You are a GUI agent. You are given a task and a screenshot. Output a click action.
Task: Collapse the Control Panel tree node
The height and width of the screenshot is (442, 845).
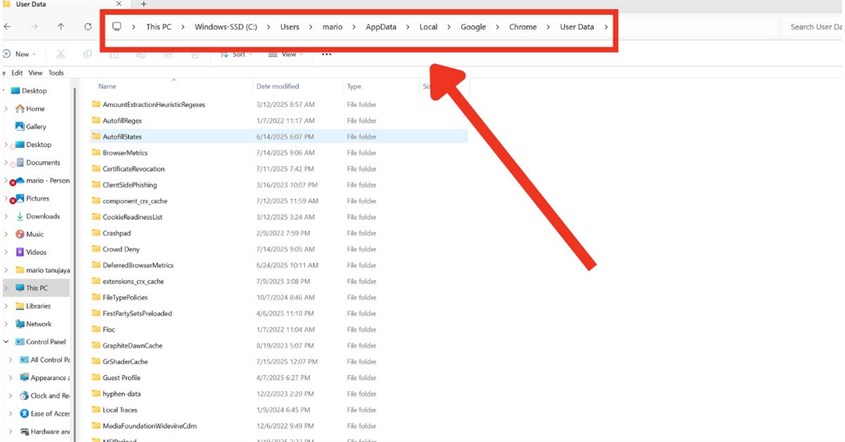[6, 342]
